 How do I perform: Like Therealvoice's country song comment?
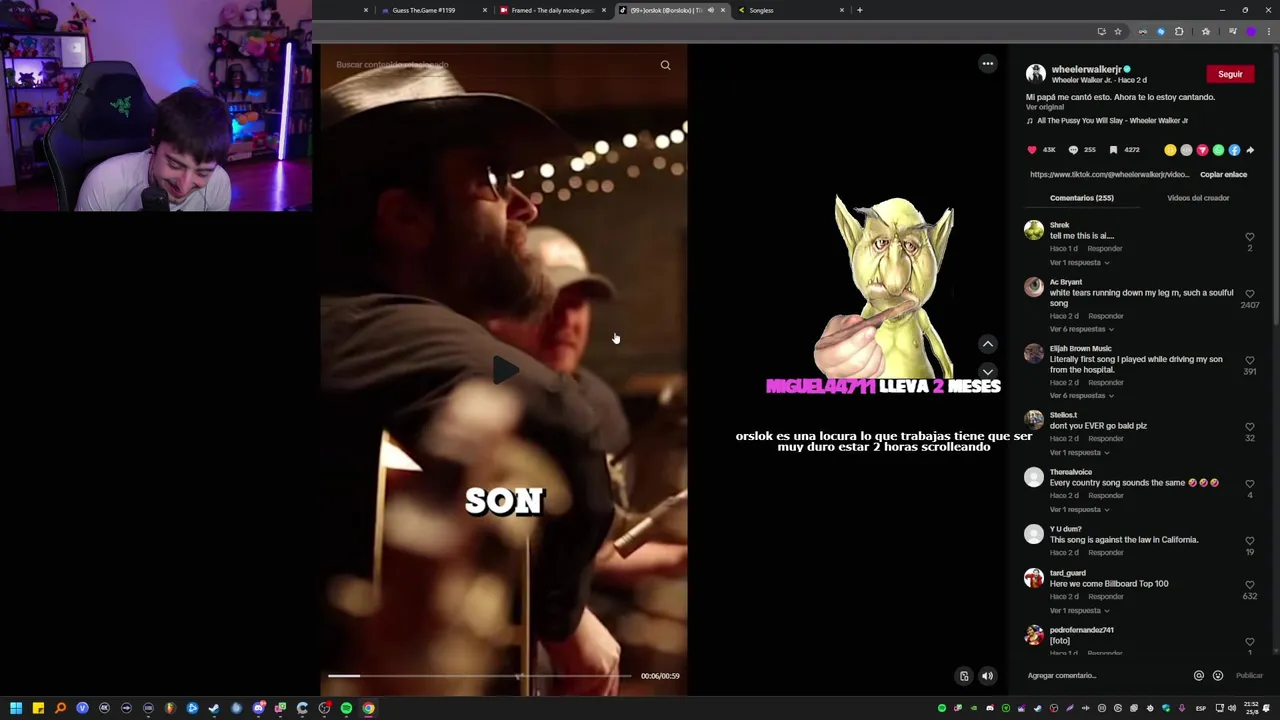tap(1249, 484)
